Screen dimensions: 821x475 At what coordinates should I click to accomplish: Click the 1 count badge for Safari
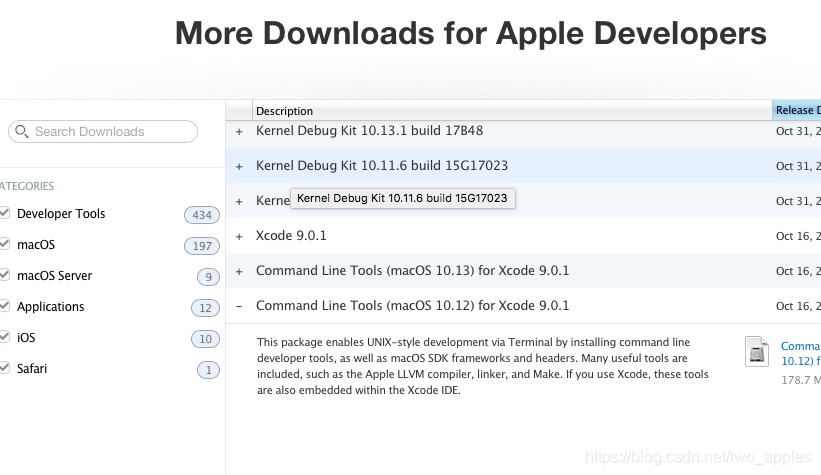(x=208, y=370)
